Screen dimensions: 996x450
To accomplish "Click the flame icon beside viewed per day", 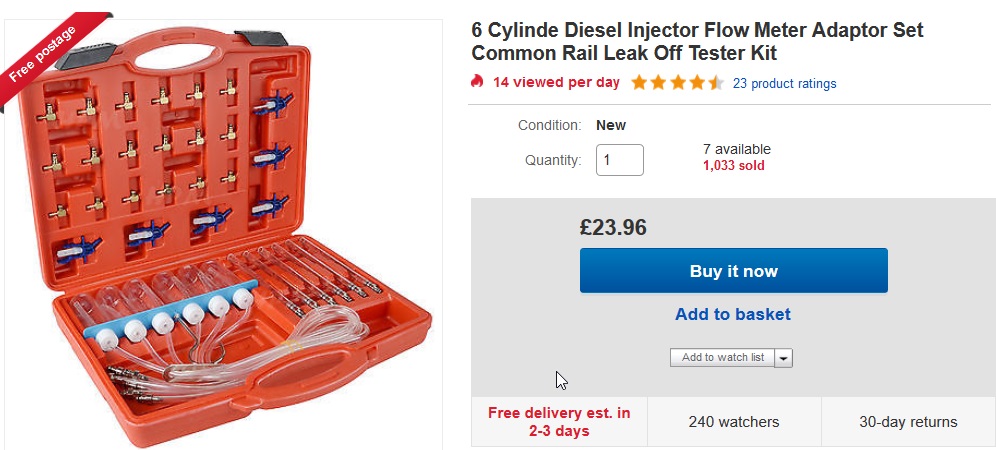I will click(477, 82).
